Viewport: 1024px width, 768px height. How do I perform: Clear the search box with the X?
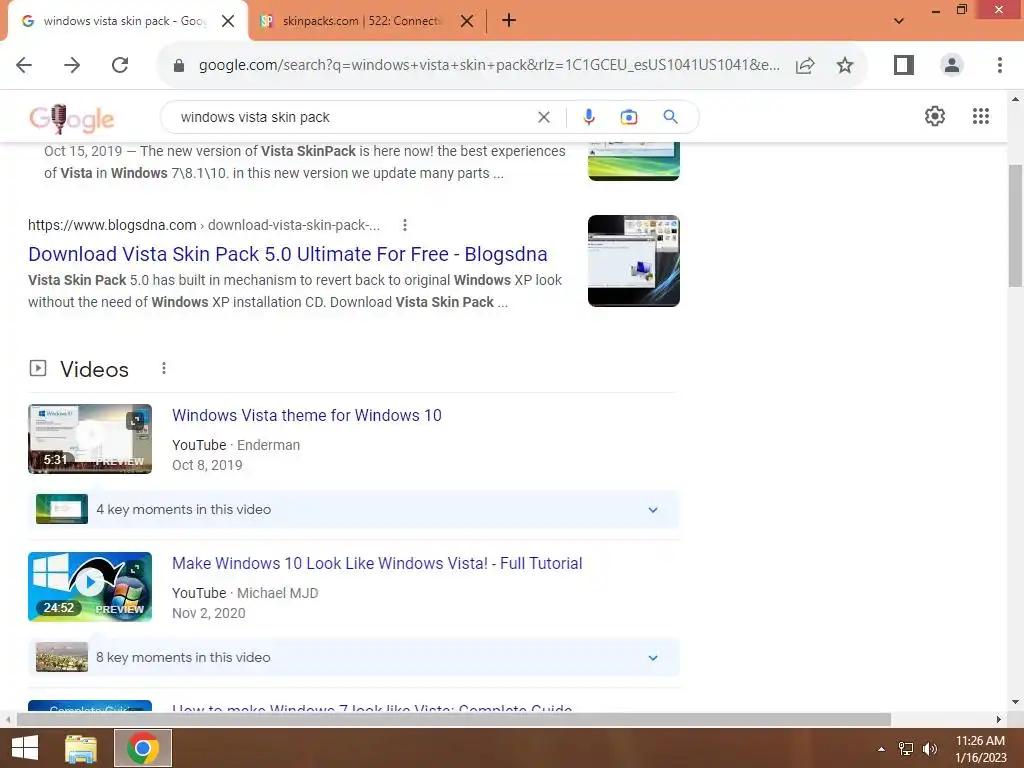click(543, 117)
